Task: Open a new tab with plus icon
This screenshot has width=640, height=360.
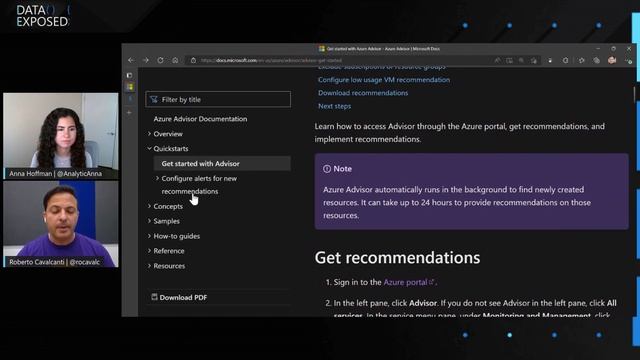Action: click(129, 113)
